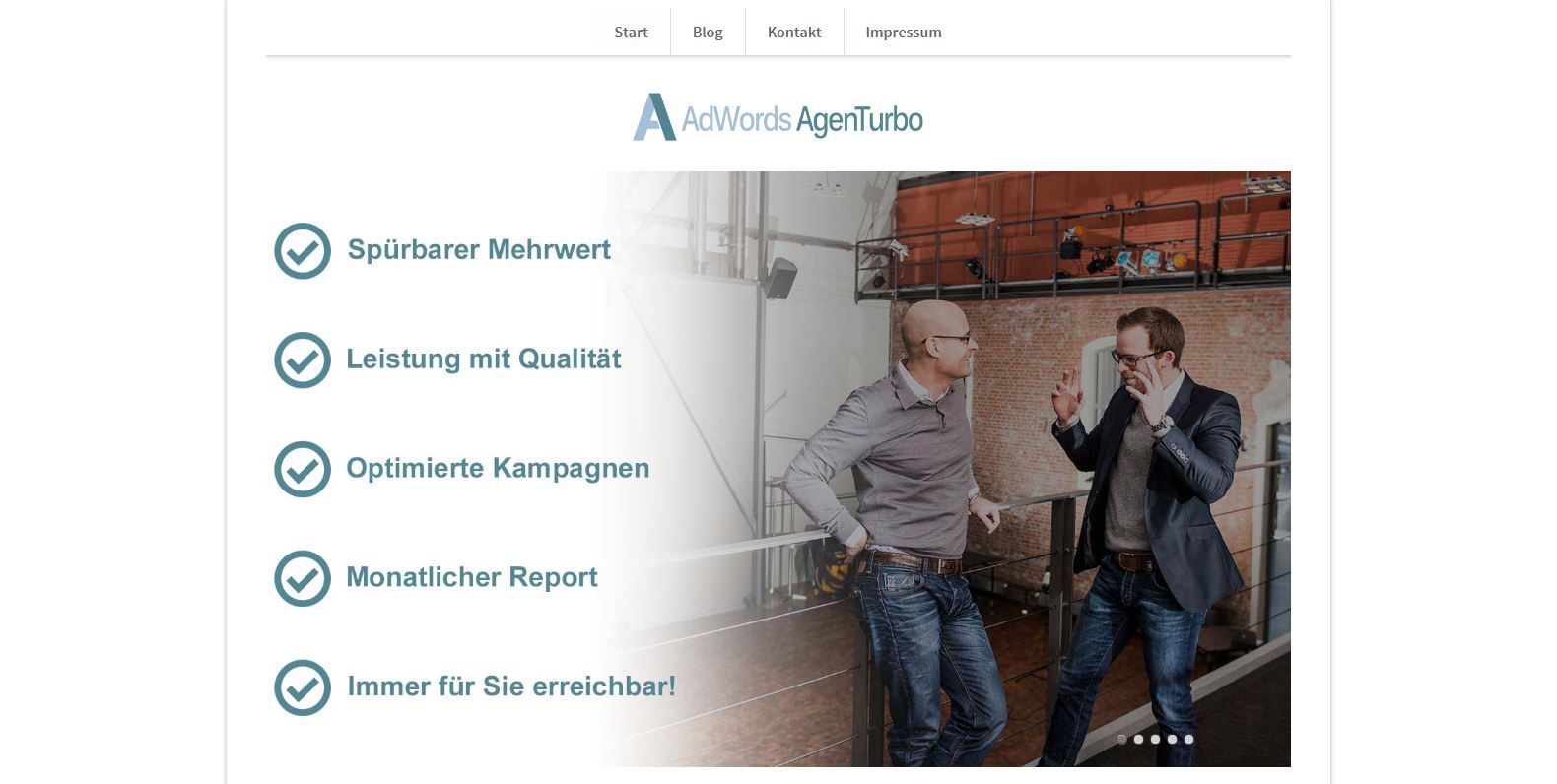1557x784 pixels.
Task: Select the first (active) slider pagination dot
Action: click(1122, 739)
